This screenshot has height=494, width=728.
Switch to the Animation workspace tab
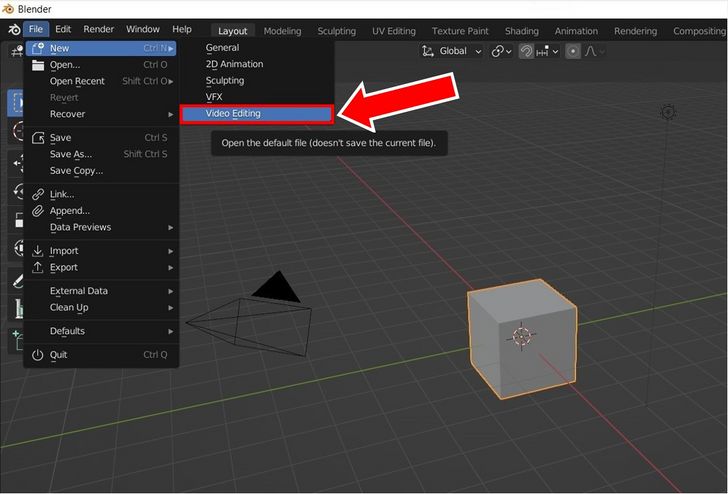coord(576,31)
